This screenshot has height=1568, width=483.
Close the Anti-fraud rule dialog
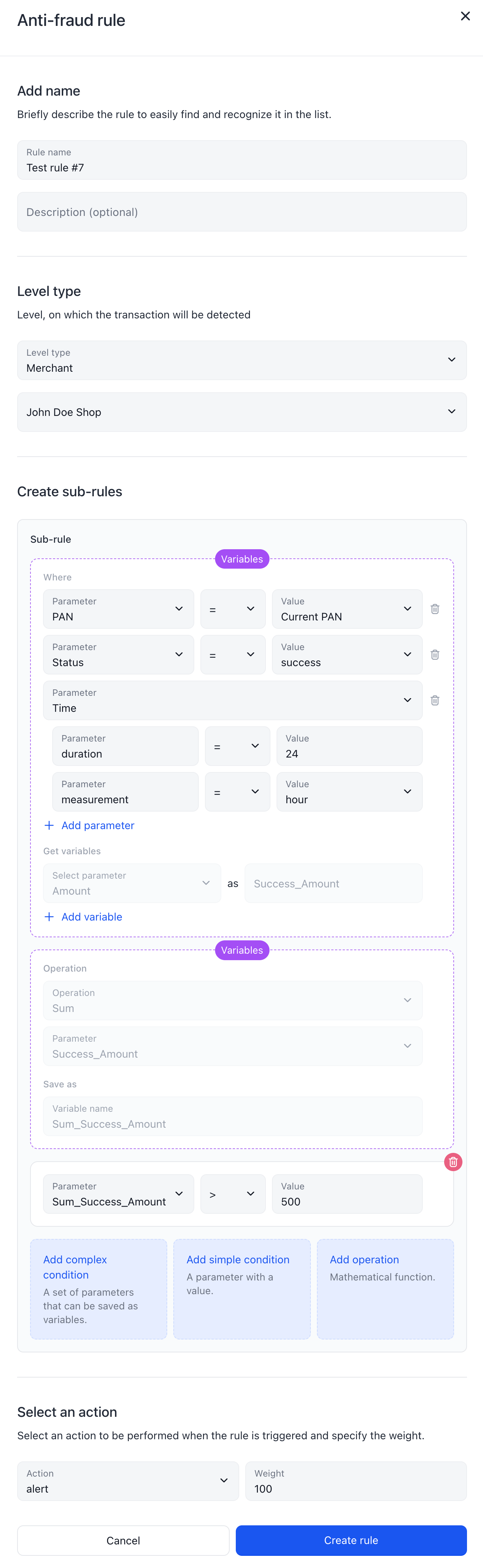pos(465,16)
